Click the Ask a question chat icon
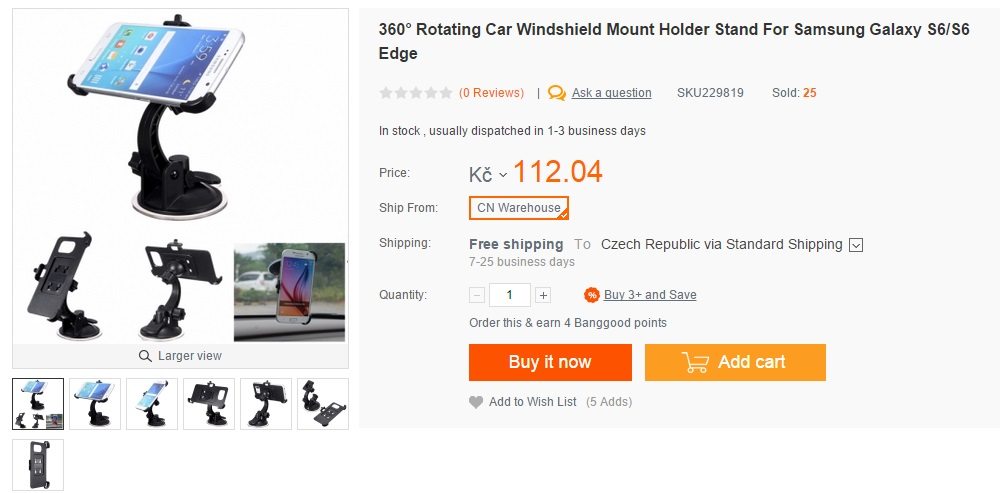The image size is (1006, 493). click(557, 93)
